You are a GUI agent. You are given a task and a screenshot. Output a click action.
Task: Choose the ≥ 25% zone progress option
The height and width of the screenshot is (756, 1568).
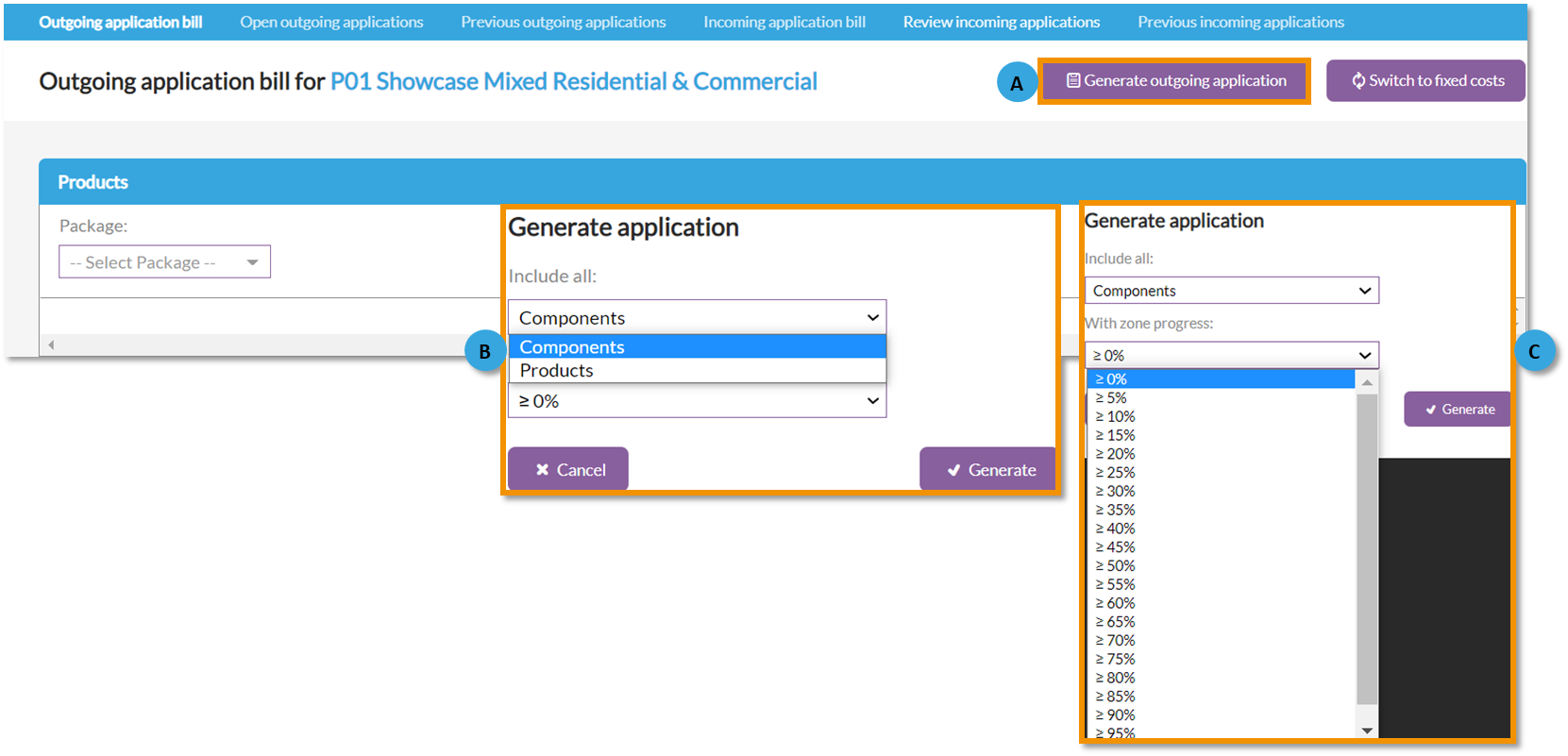pyautogui.click(x=1116, y=473)
